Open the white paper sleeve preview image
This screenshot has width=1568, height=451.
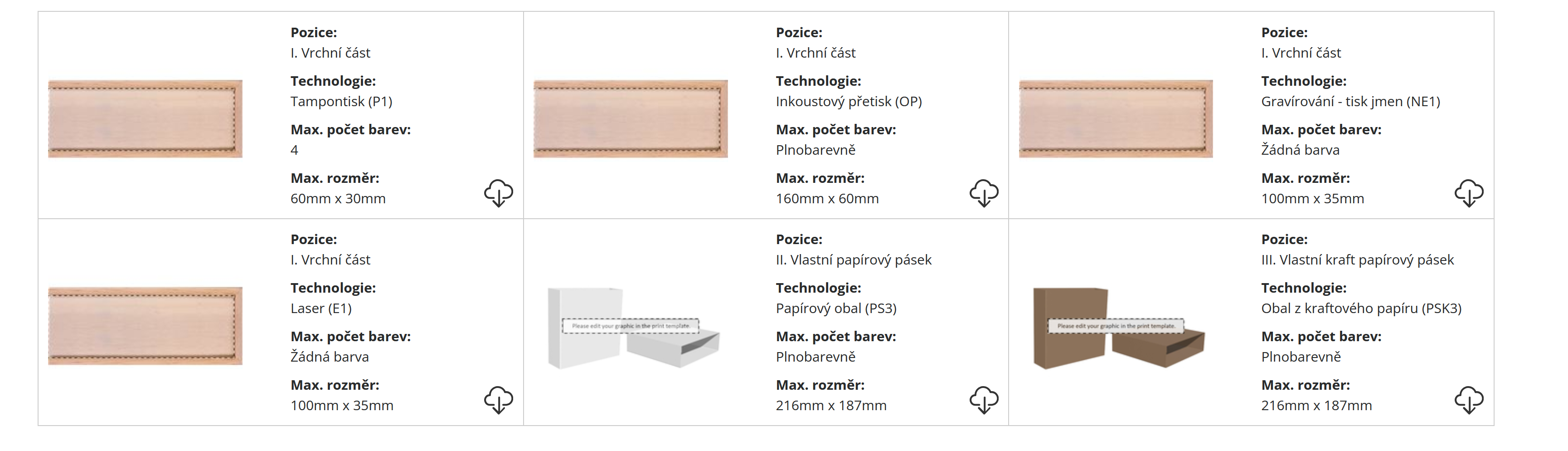click(633, 328)
